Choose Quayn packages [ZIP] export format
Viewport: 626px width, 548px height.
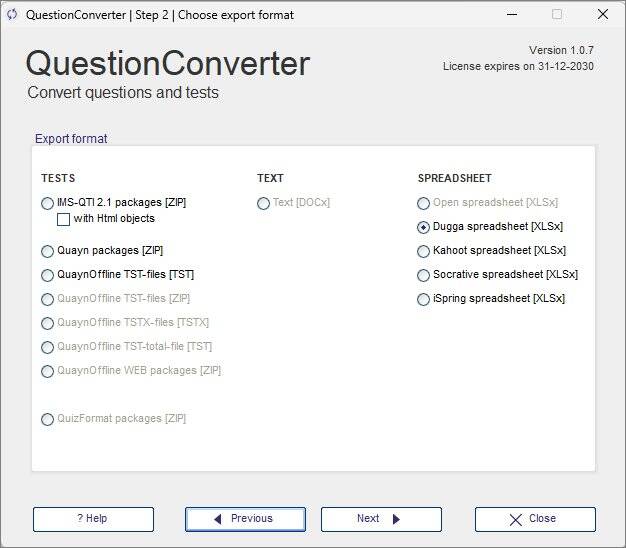point(48,251)
